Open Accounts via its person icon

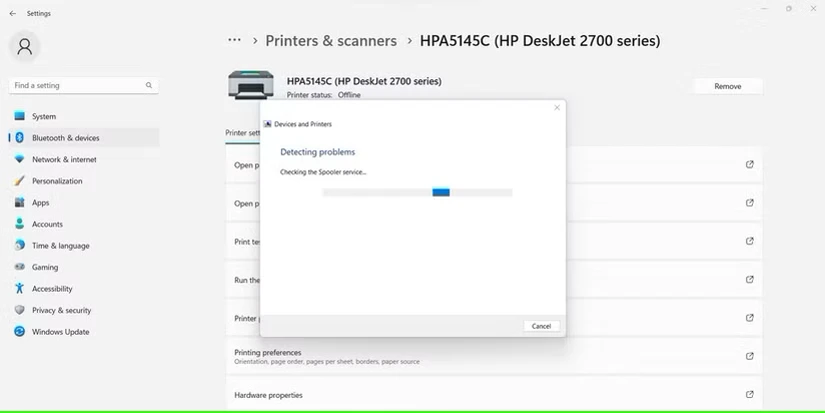[19, 224]
